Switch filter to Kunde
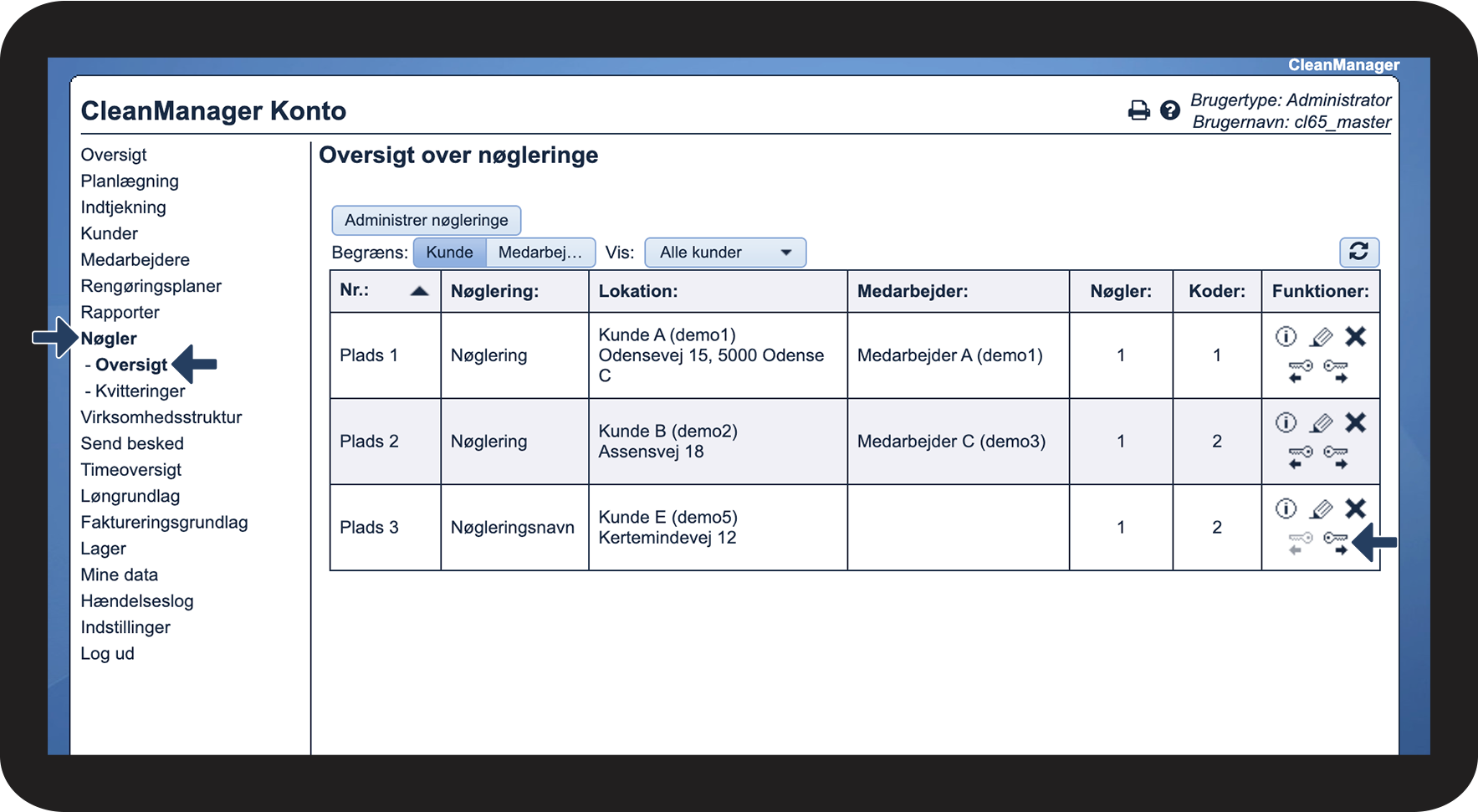1478x812 pixels. click(449, 253)
